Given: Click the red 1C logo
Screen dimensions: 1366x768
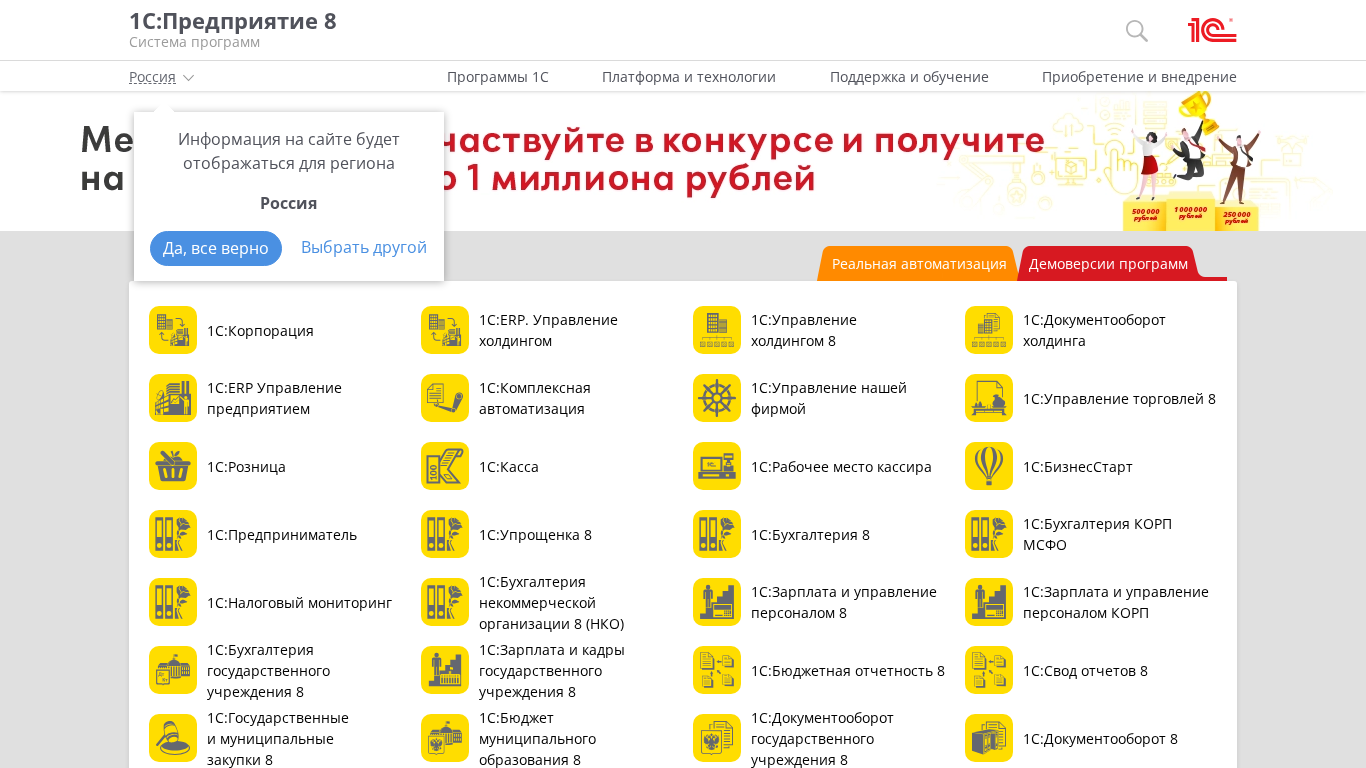Looking at the screenshot, I should click(1212, 30).
